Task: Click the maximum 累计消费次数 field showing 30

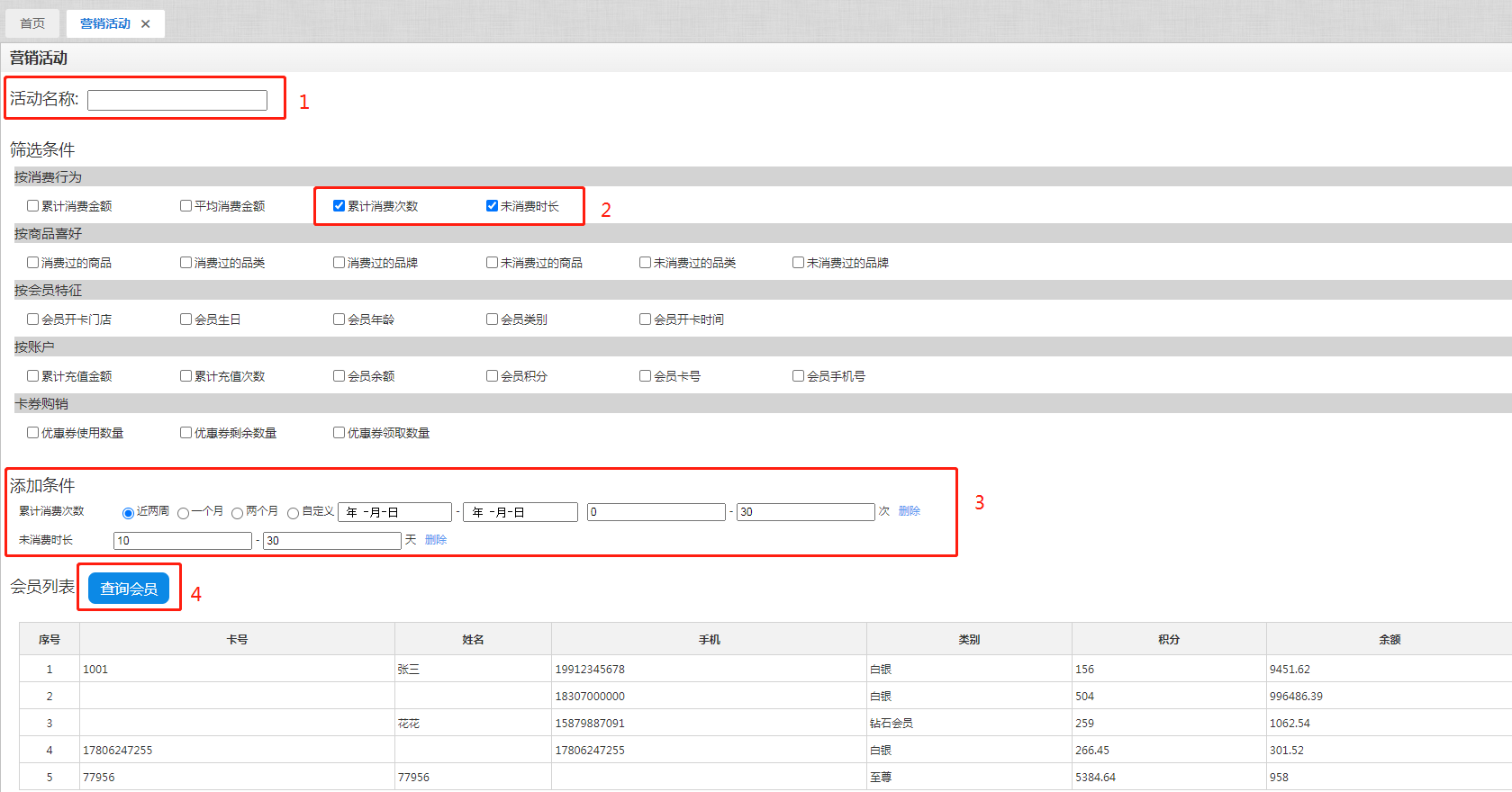Action: (806, 512)
